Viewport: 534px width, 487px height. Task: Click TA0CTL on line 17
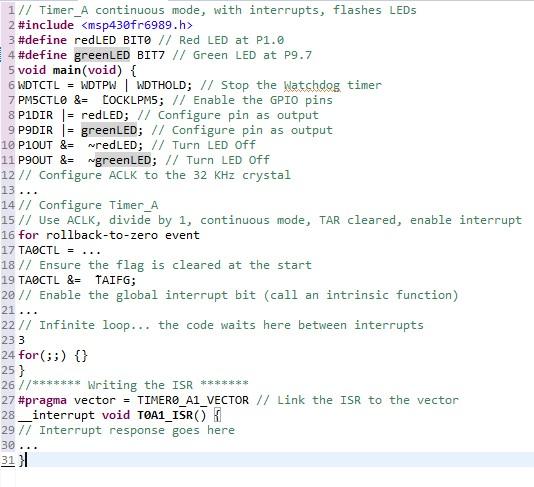pos(39,250)
